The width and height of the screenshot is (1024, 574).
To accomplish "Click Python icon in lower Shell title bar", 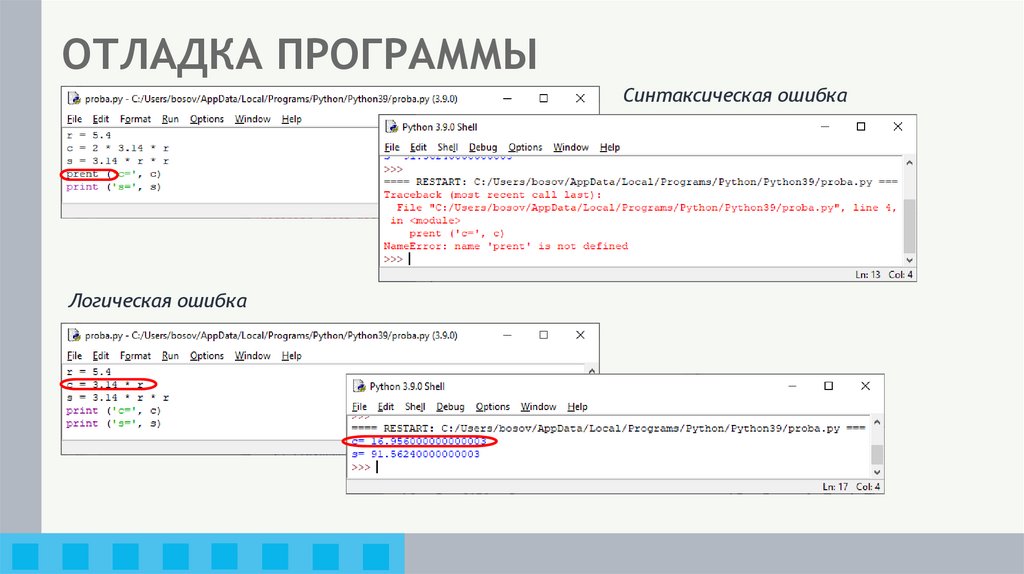I will click(359, 387).
